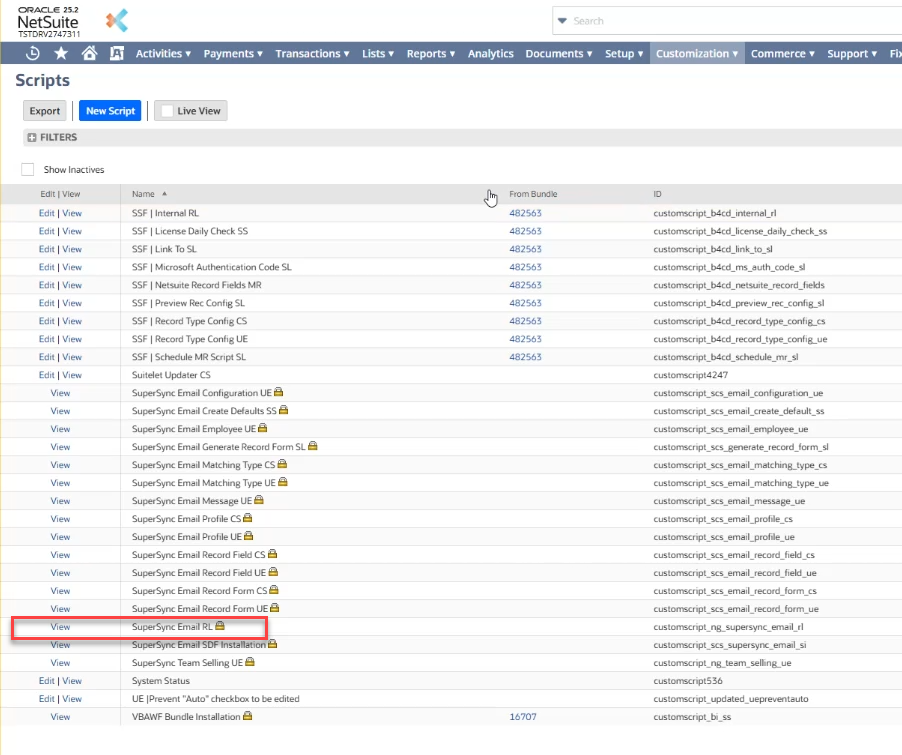902x755 pixels.
Task: Open the Reports menu
Action: 430,54
